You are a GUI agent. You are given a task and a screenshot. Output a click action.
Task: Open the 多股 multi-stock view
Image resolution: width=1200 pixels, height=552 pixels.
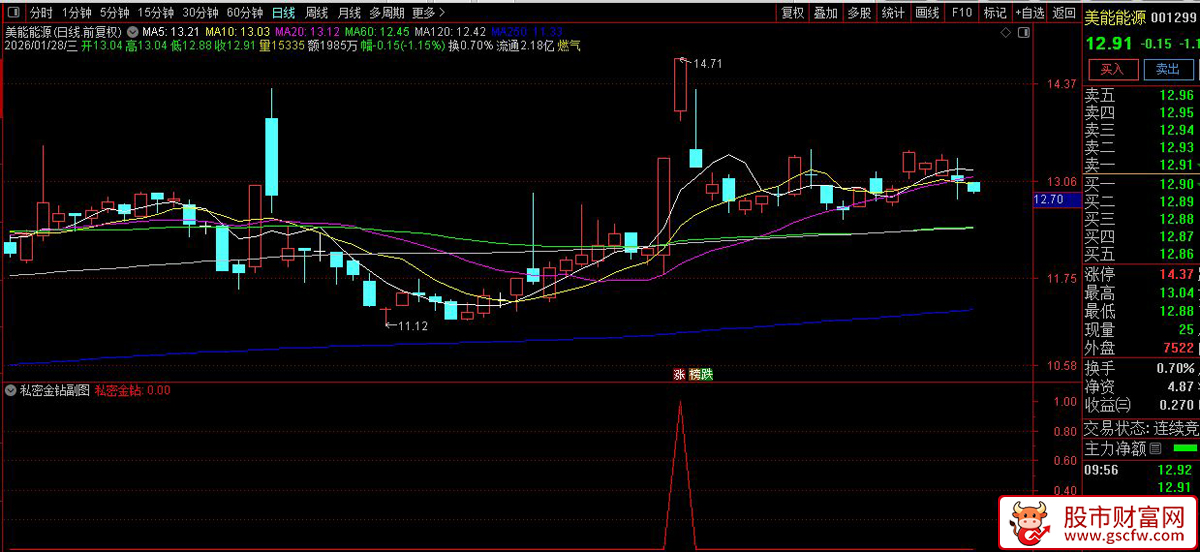tap(859, 13)
